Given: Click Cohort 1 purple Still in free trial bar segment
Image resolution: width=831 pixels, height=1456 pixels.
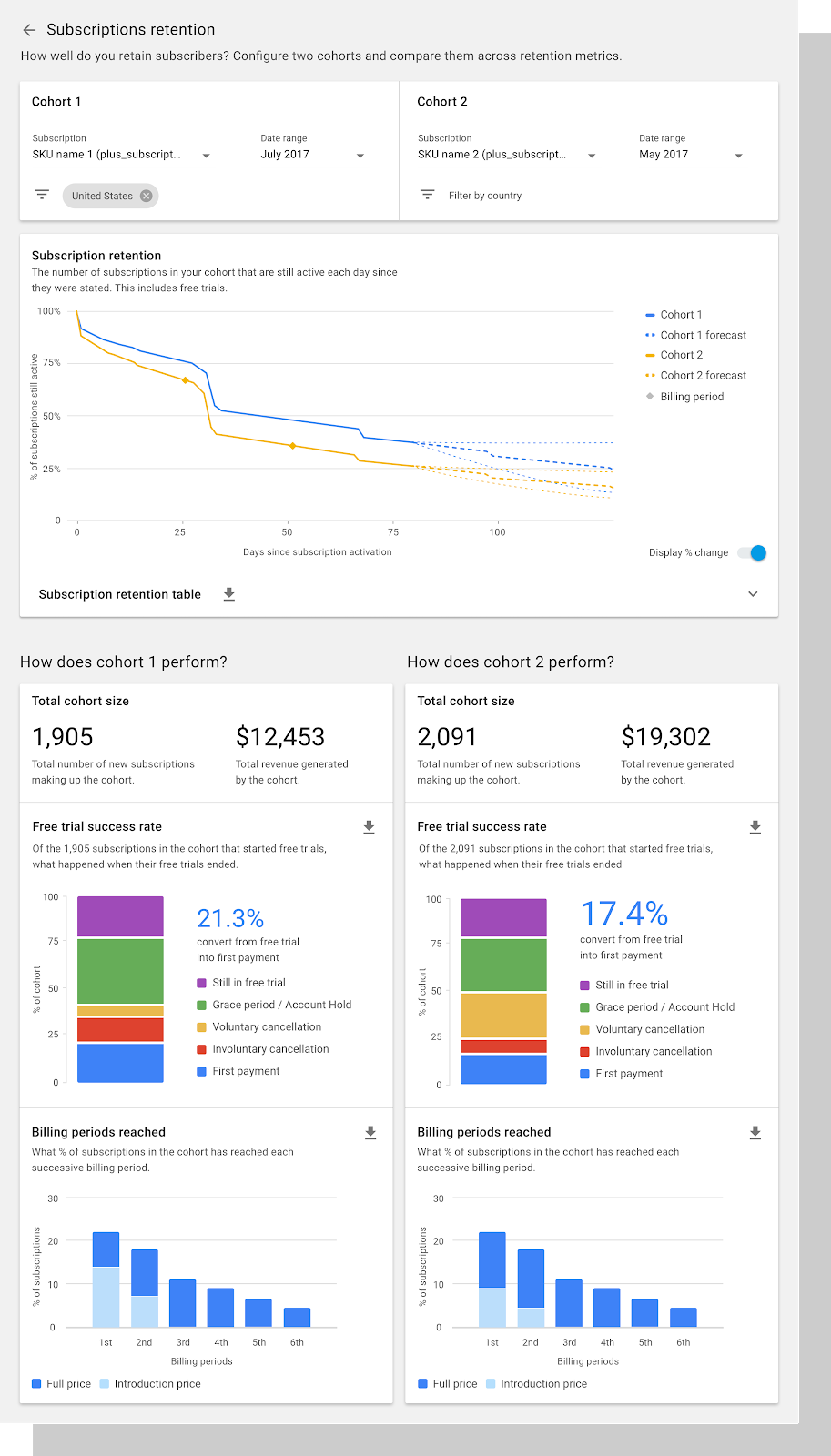Looking at the screenshot, I should (120, 916).
